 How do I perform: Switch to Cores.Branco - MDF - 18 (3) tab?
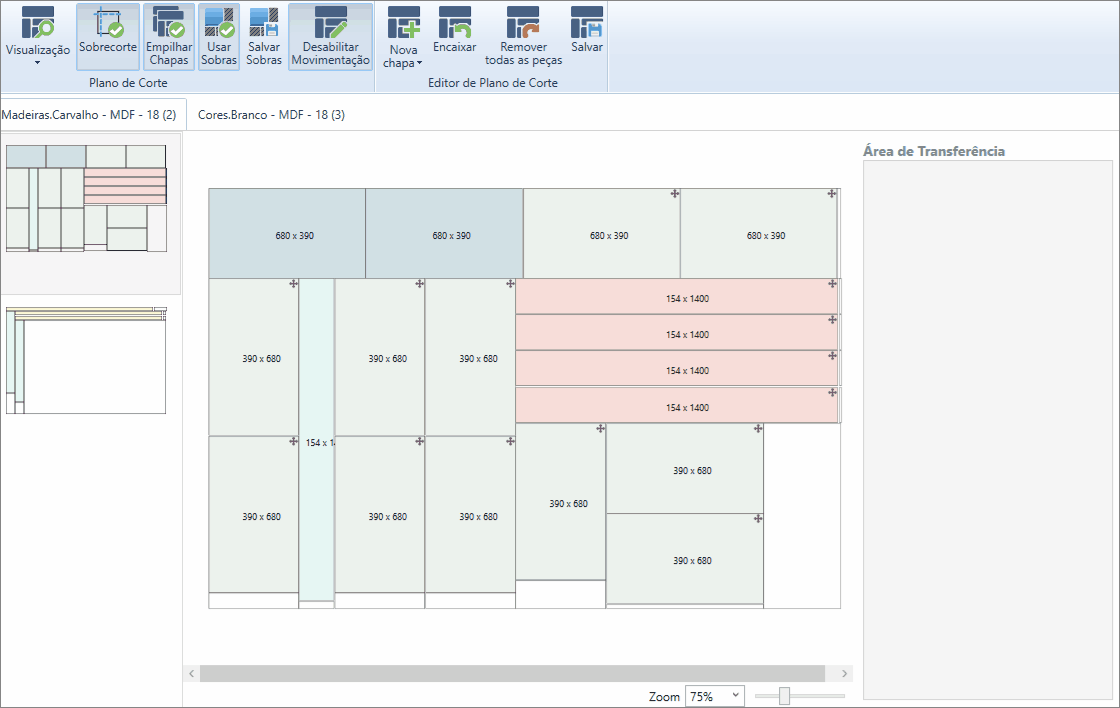tap(271, 114)
